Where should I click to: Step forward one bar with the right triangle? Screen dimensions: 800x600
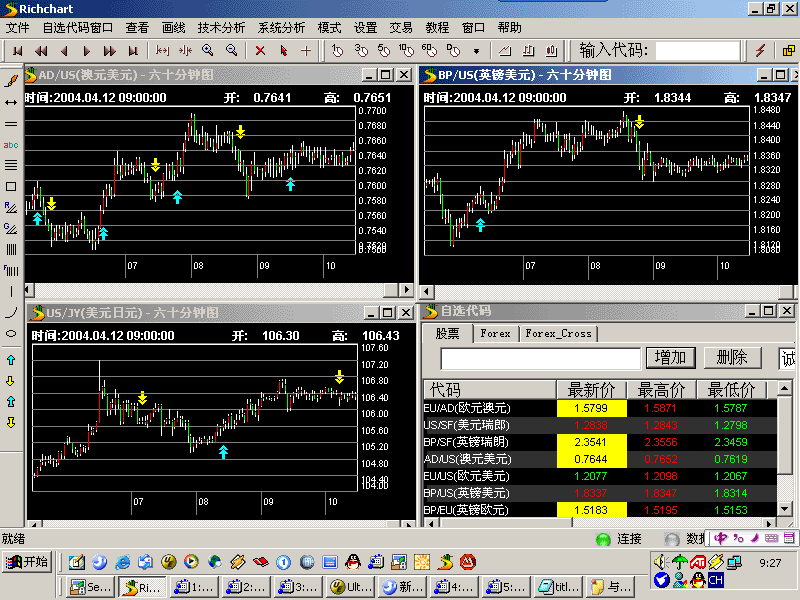coord(87,51)
